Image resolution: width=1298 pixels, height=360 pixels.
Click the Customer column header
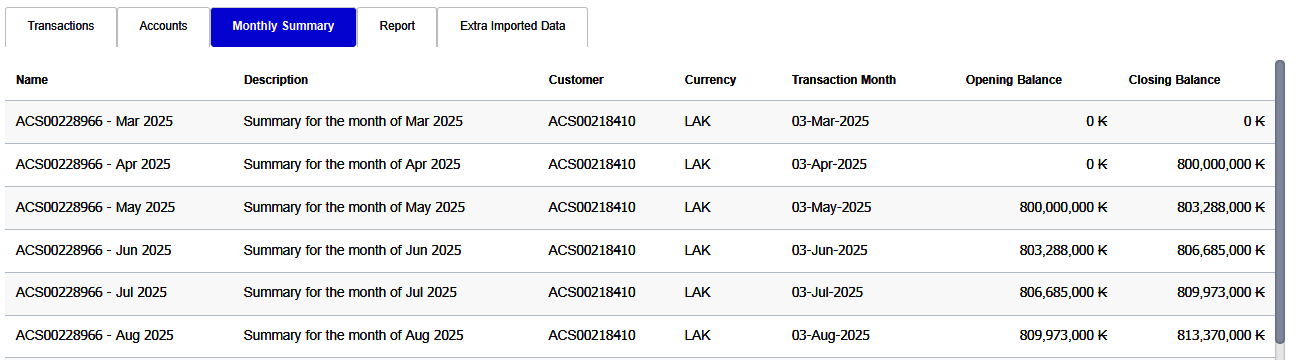pos(576,80)
